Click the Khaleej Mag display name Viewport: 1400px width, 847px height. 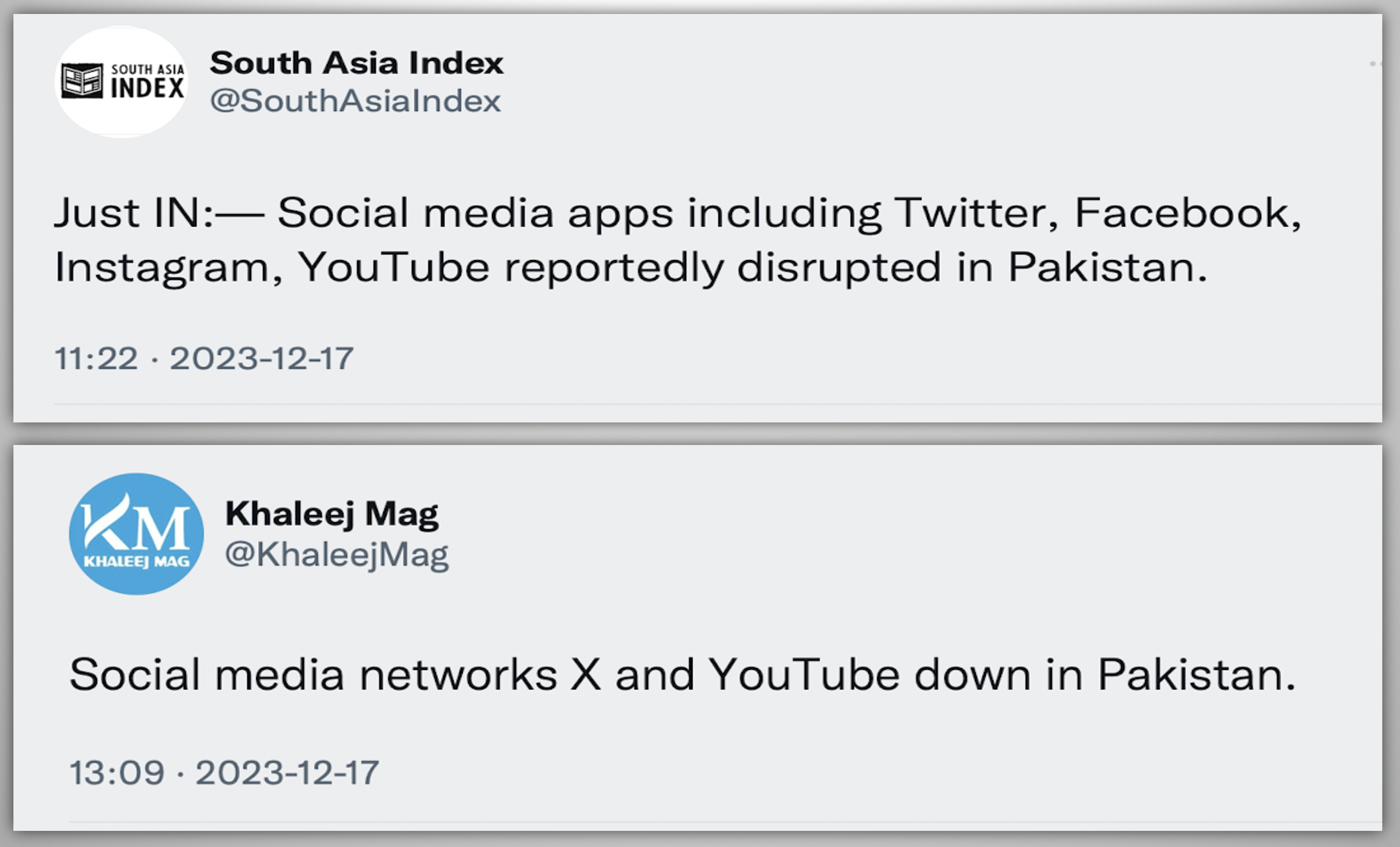tap(332, 514)
